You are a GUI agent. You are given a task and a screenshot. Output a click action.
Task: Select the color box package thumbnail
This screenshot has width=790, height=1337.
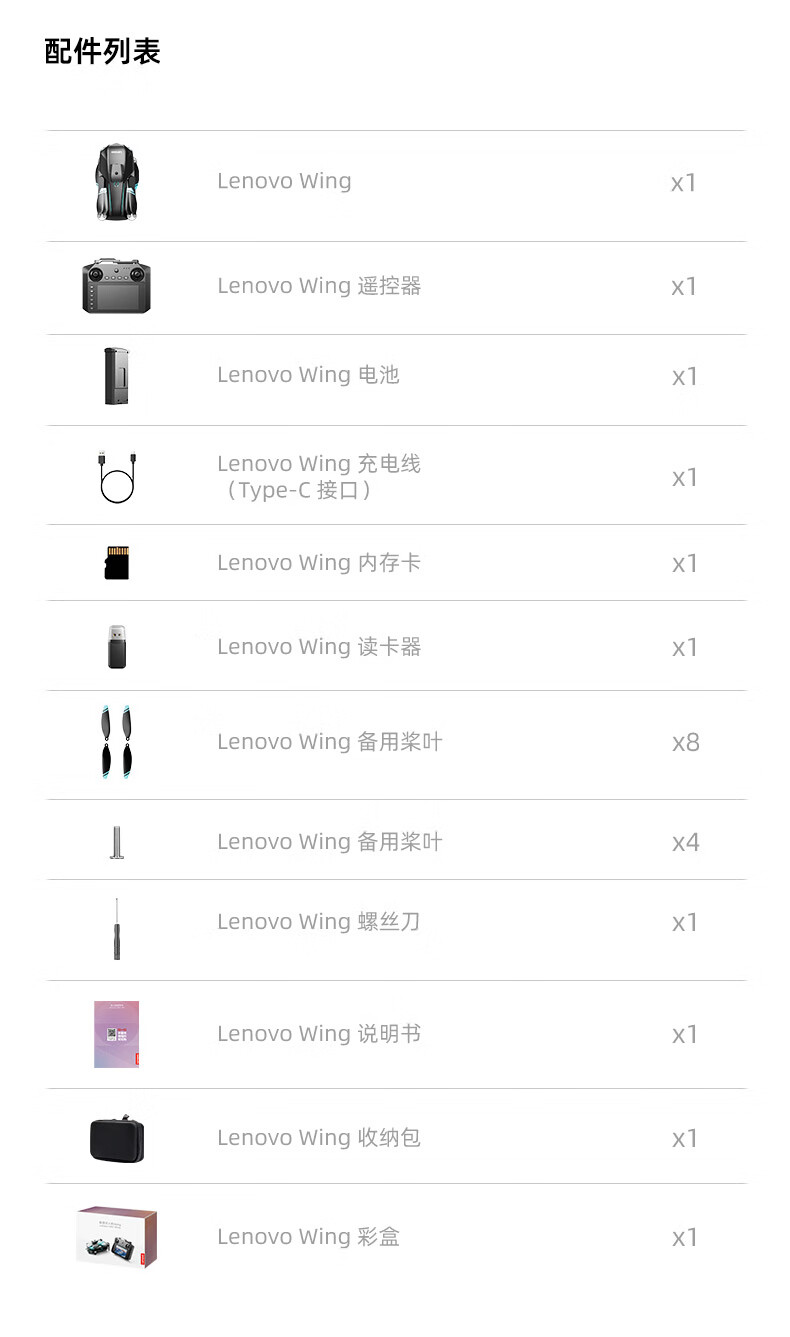pos(117,1237)
